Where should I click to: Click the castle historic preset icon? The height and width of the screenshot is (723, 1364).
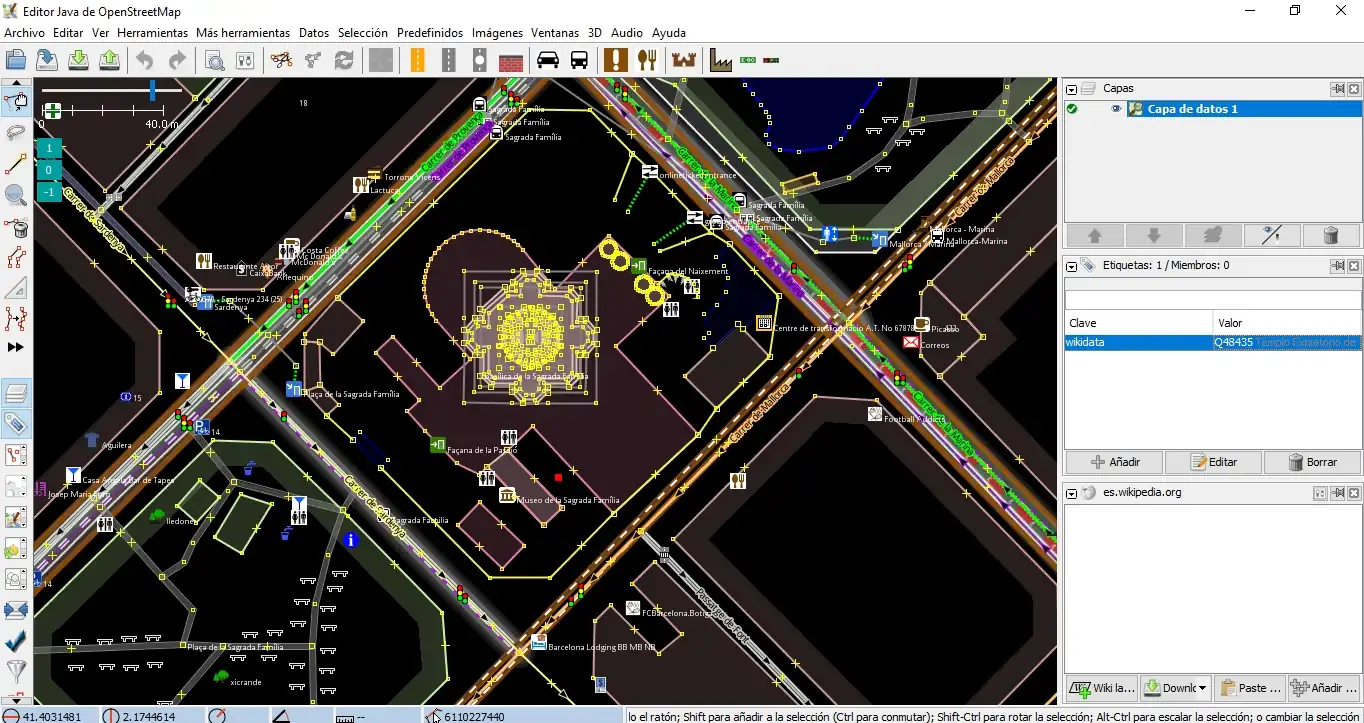click(684, 60)
